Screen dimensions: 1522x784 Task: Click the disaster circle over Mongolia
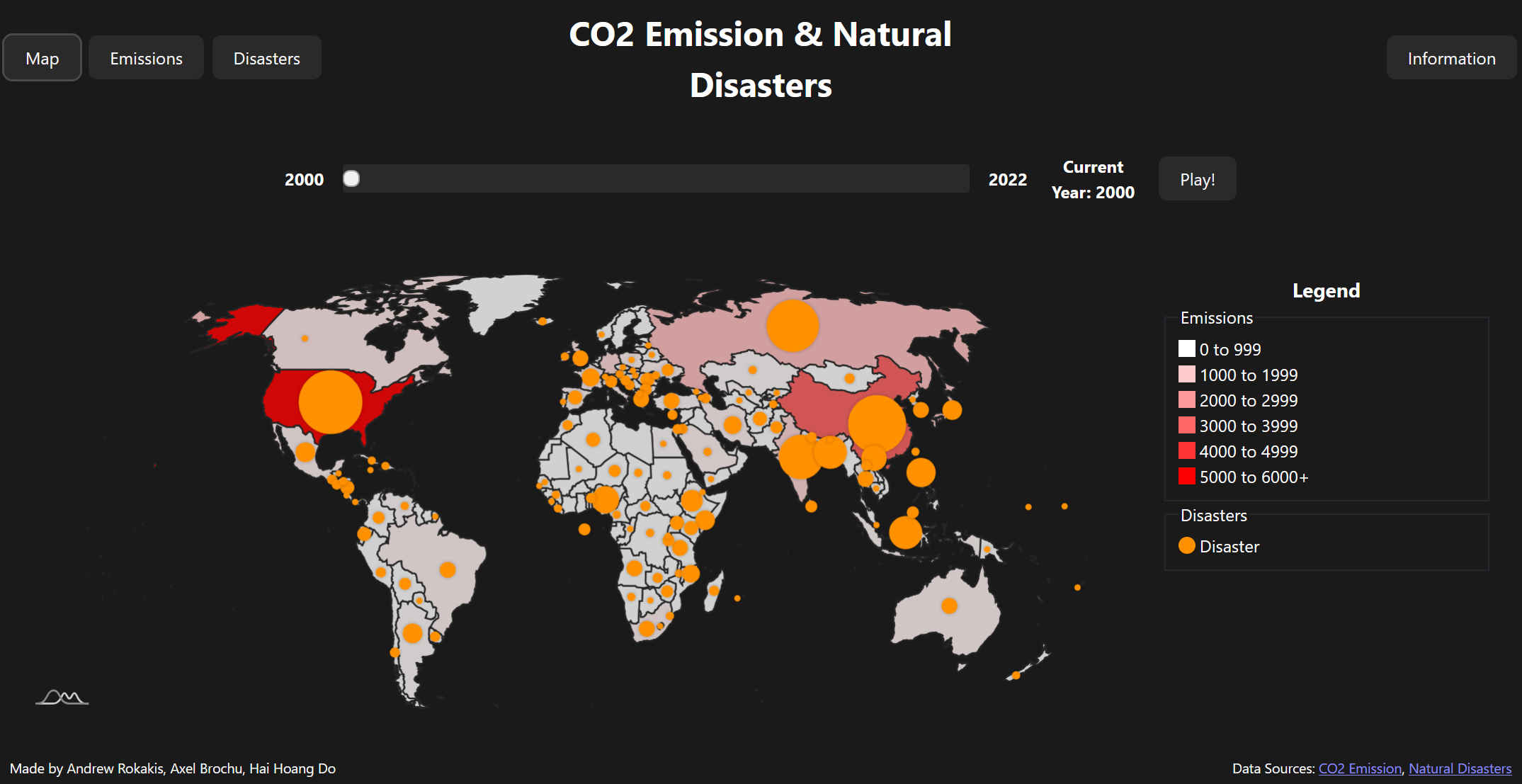pos(850,378)
